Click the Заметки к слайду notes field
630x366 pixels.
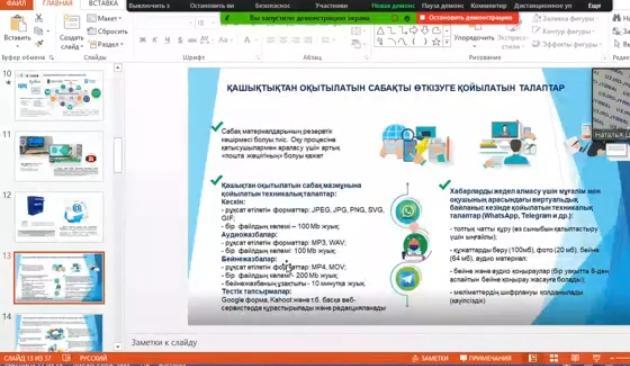(x=164, y=342)
